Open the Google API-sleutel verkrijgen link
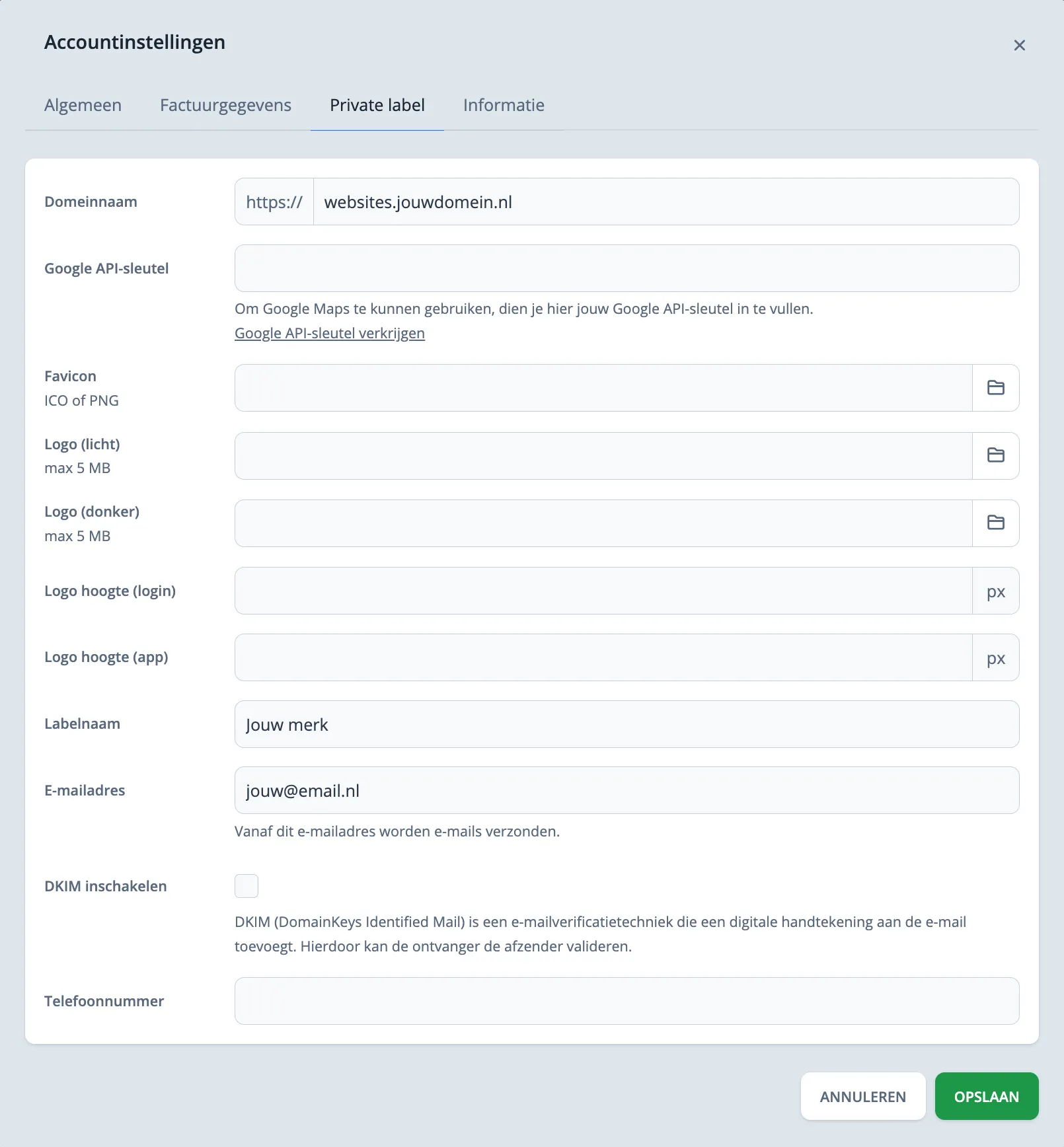 (x=329, y=334)
